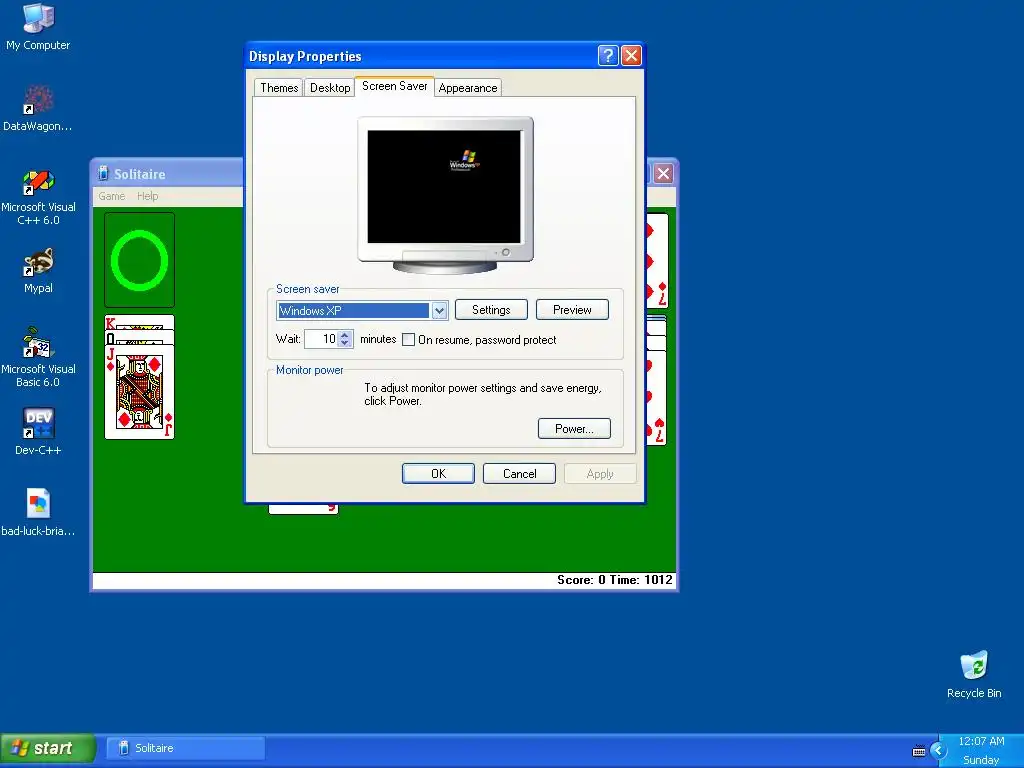Screen dimensions: 1024x768
Task: Expand hidden tray icons with the arrow
Action: pyautogui.click(x=938, y=750)
